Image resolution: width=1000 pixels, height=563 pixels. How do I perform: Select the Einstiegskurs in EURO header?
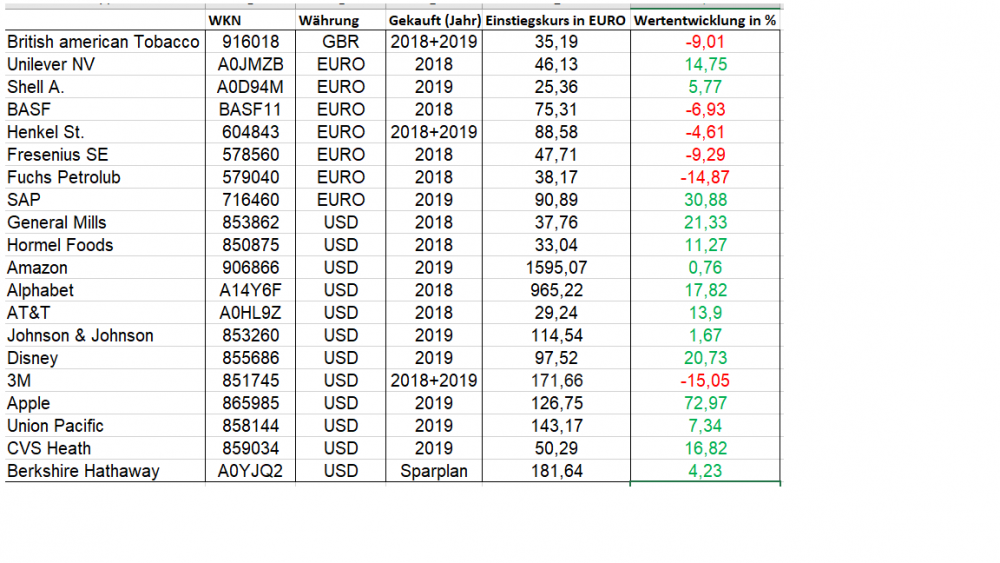click(x=556, y=21)
